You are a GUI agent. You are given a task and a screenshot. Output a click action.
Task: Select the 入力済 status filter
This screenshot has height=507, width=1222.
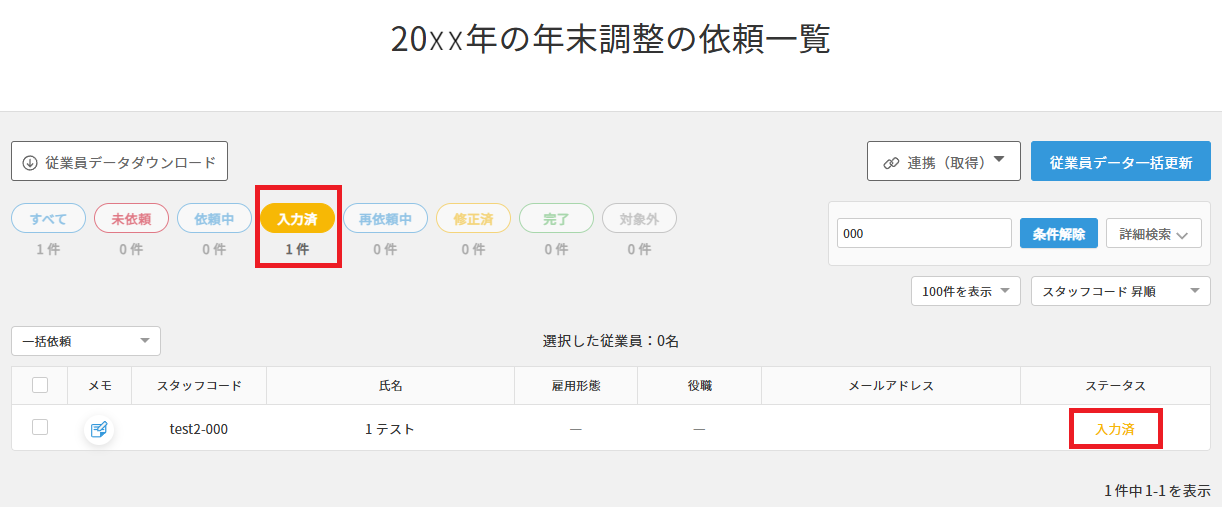tap(297, 219)
